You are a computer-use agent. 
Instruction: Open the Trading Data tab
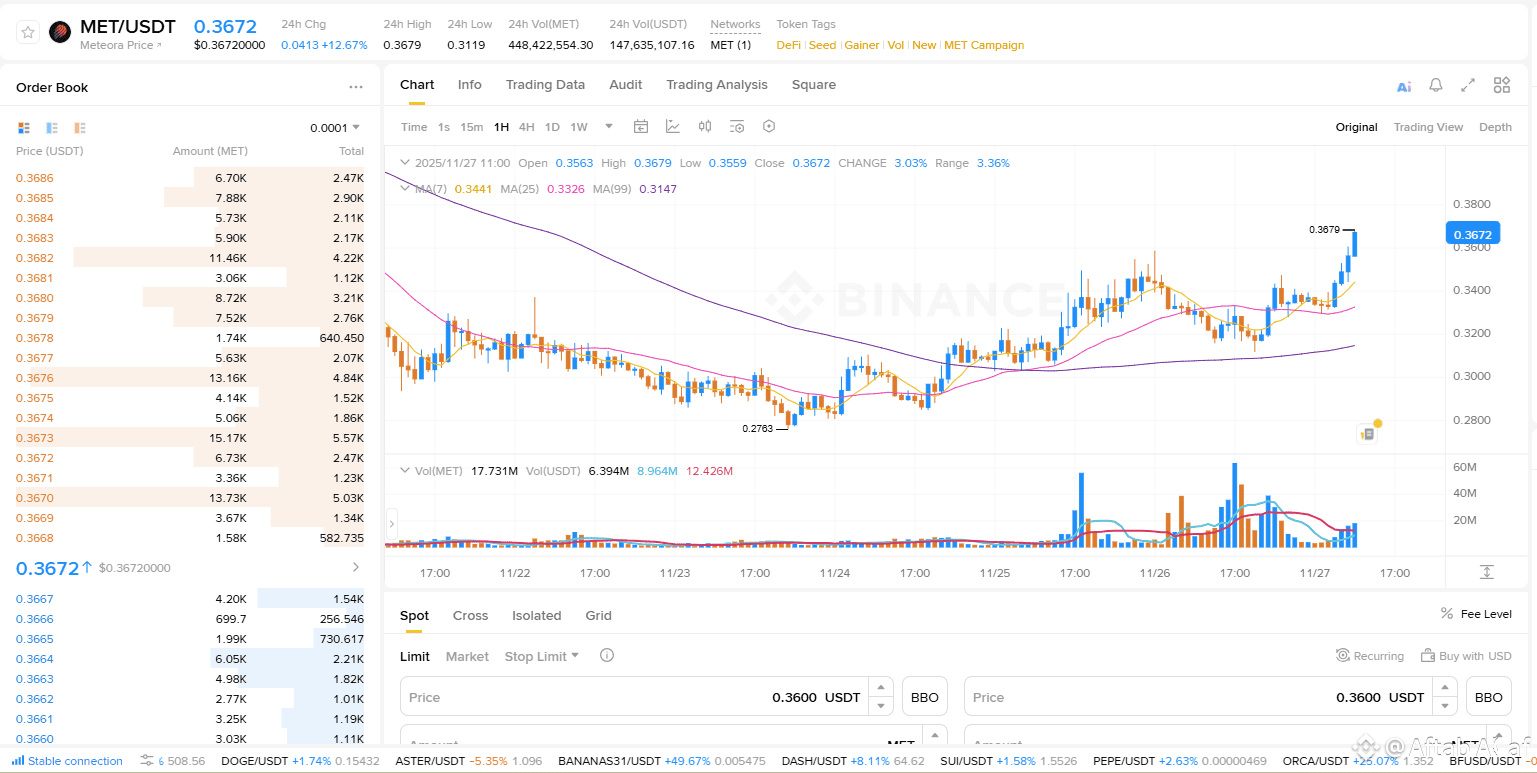point(545,85)
